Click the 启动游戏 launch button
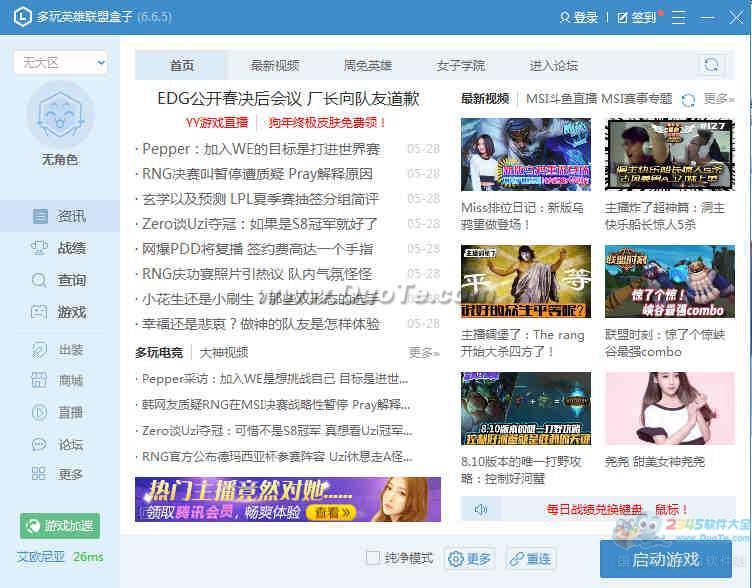 [x=666, y=559]
